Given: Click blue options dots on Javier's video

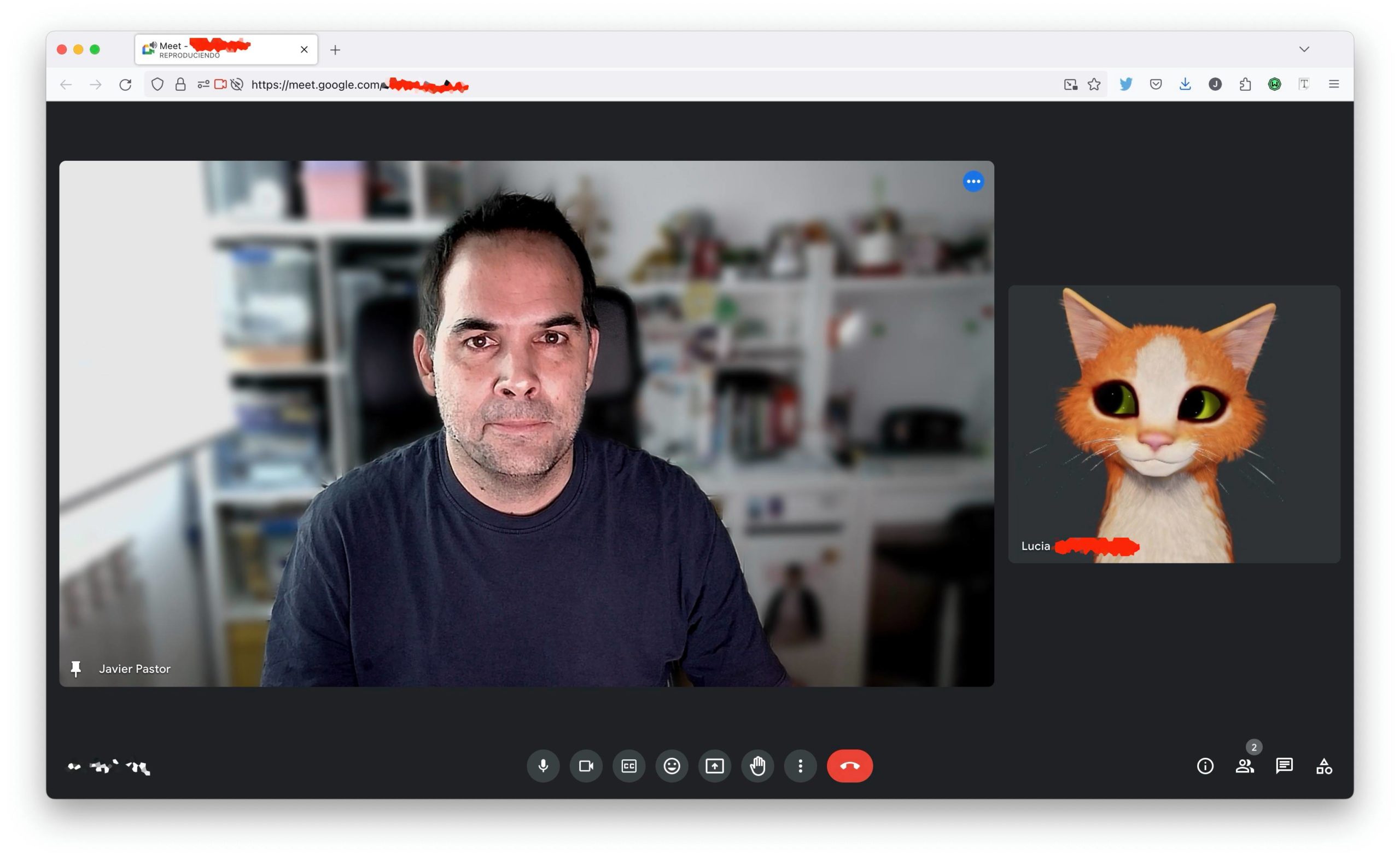Looking at the screenshot, I should pyautogui.click(x=973, y=182).
